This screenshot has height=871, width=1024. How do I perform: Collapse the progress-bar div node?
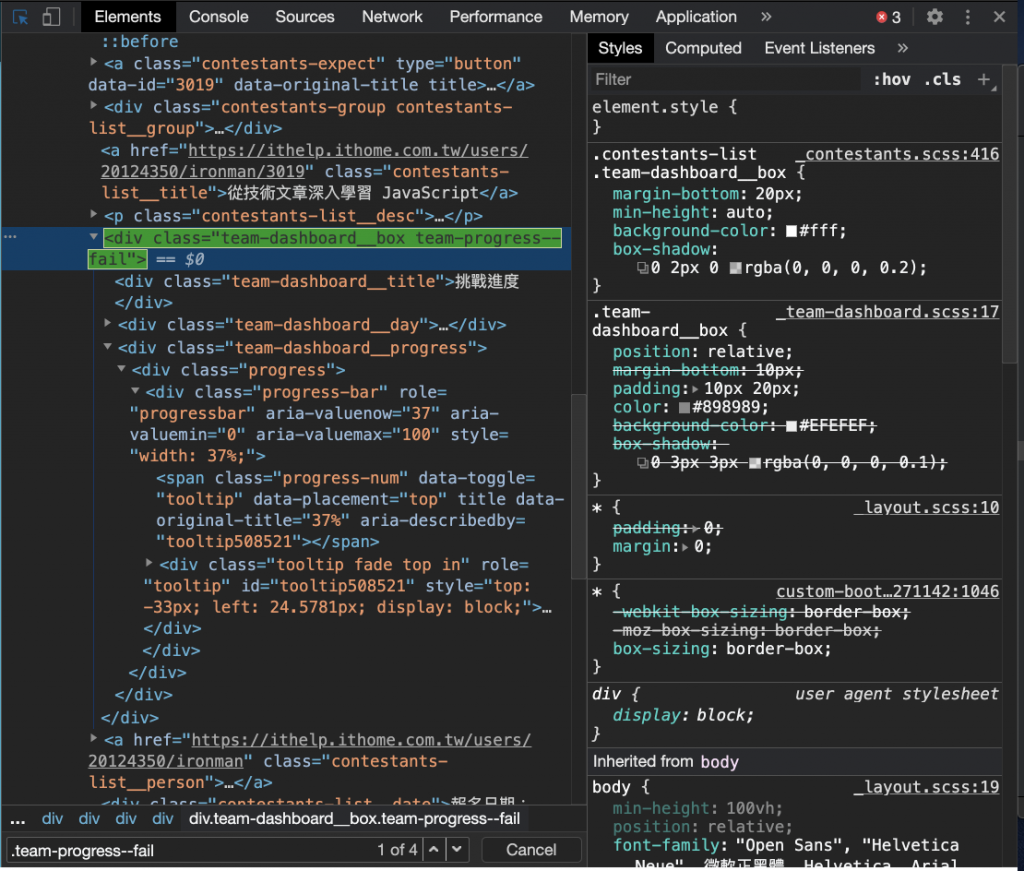(135, 391)
